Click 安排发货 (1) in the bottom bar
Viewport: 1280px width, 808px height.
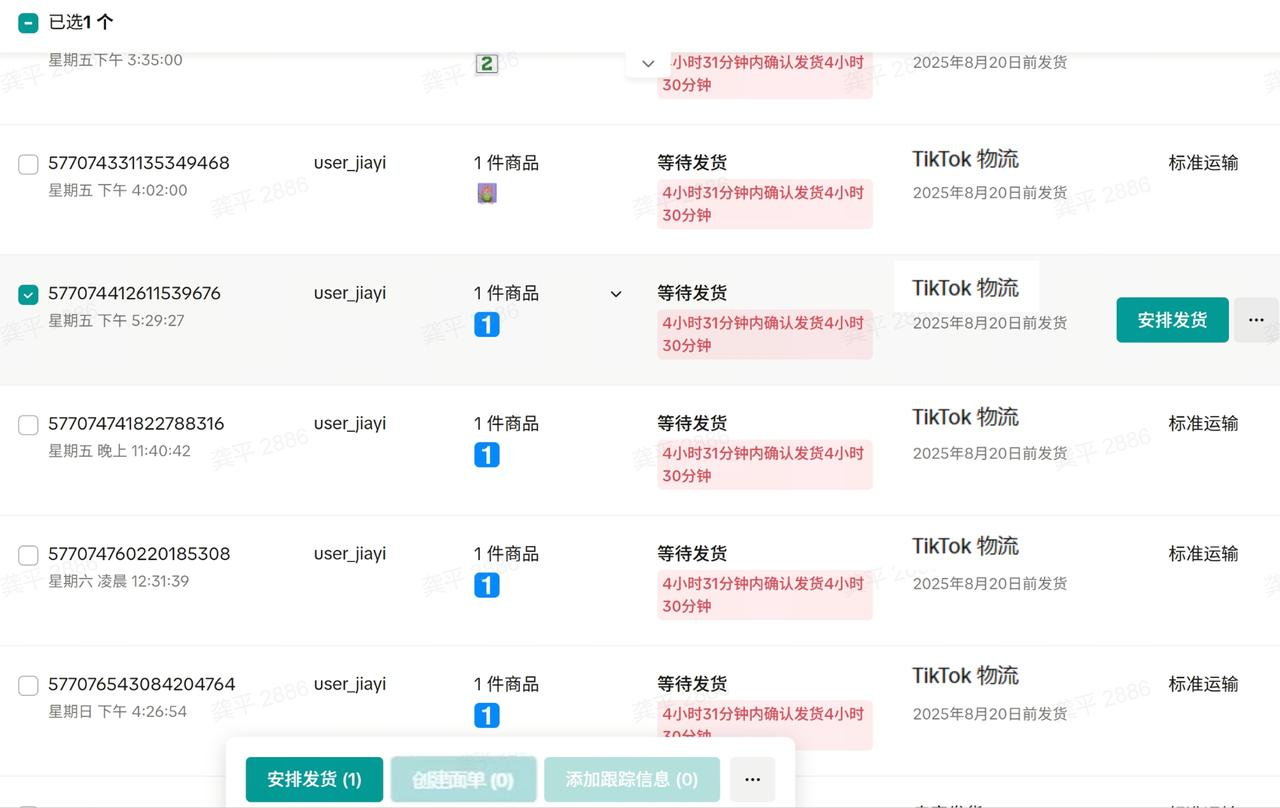(314, 779)
